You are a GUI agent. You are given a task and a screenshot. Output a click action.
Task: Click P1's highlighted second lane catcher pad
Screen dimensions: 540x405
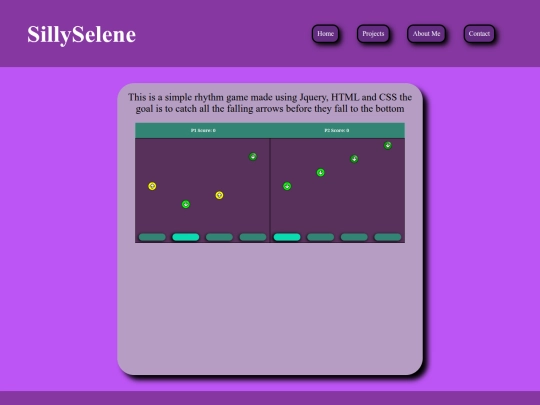click(x=186, y=237)
